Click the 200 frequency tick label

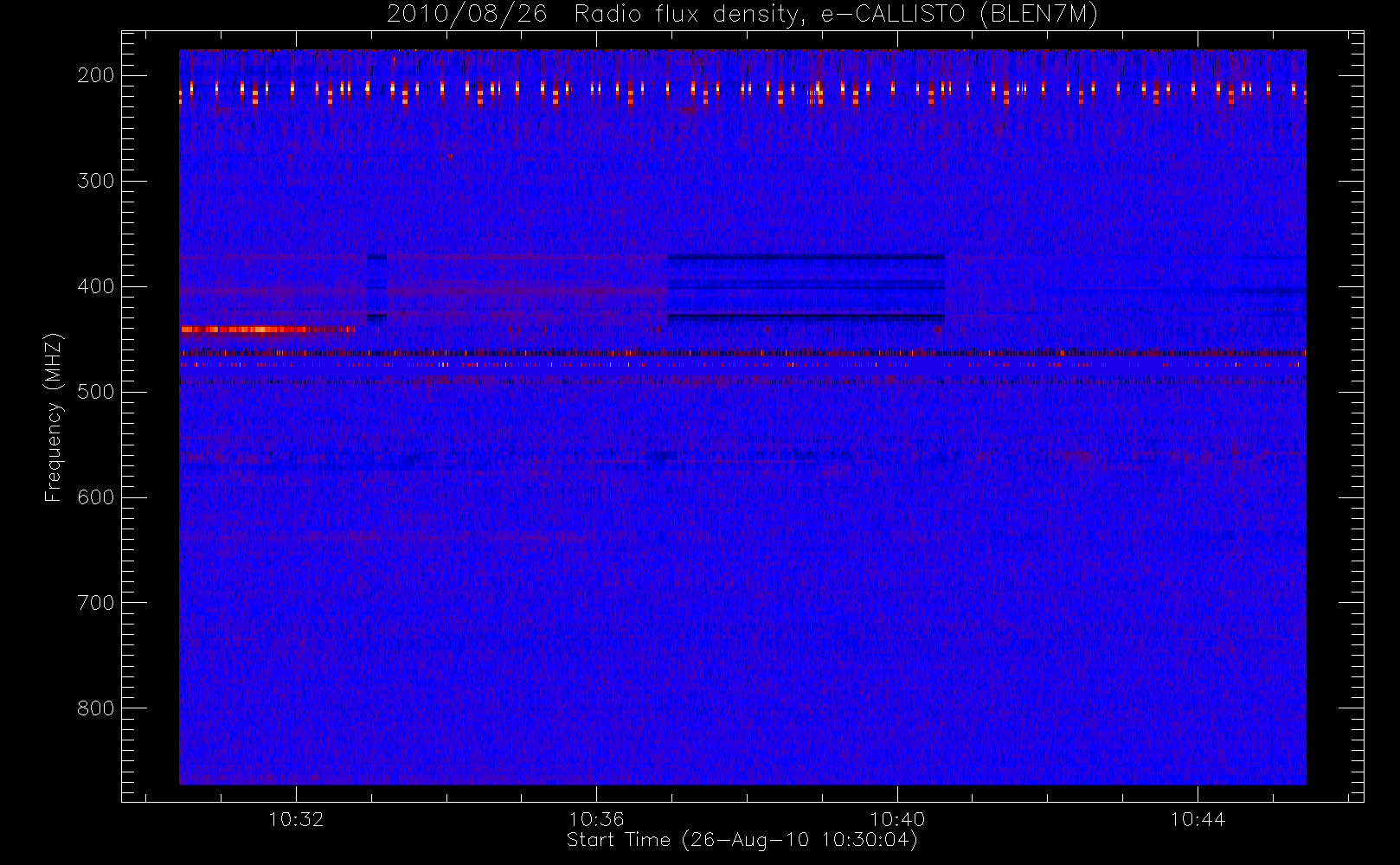pos(96,75)
